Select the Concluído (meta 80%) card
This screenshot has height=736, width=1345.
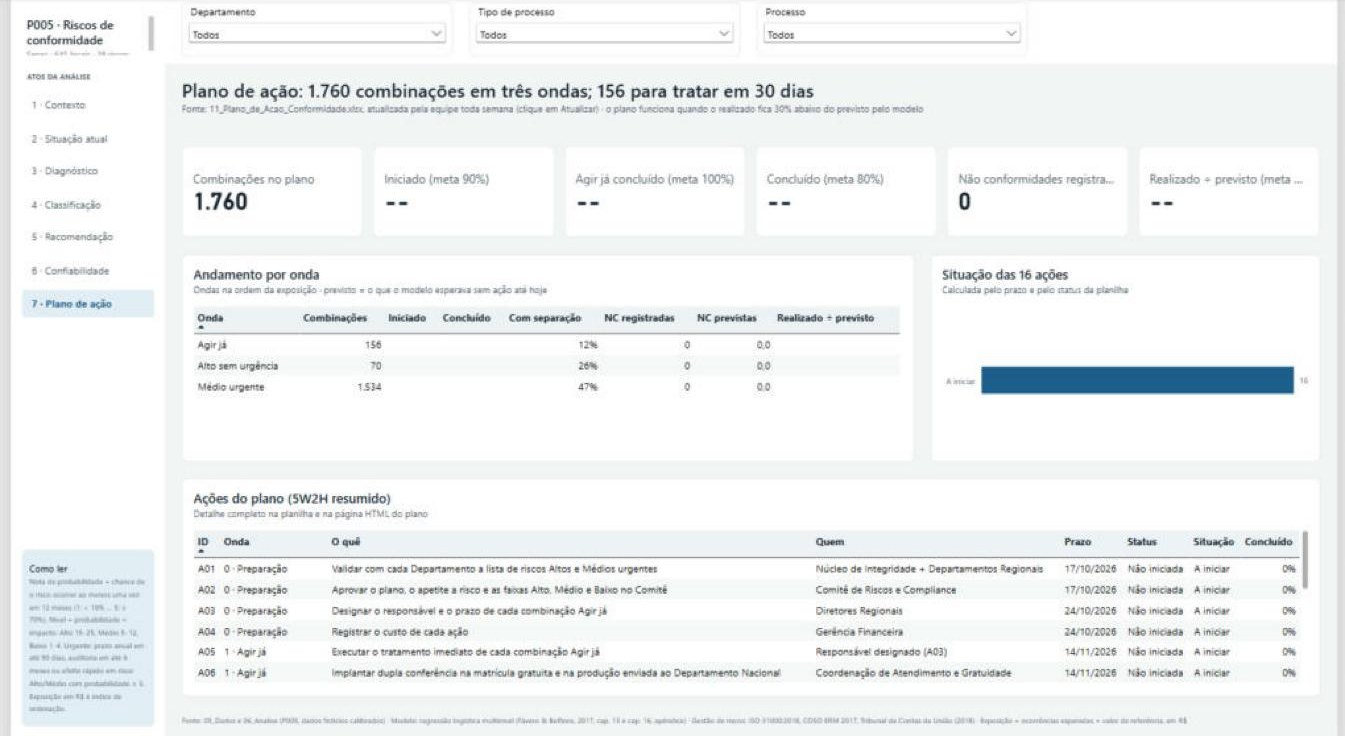846,192
